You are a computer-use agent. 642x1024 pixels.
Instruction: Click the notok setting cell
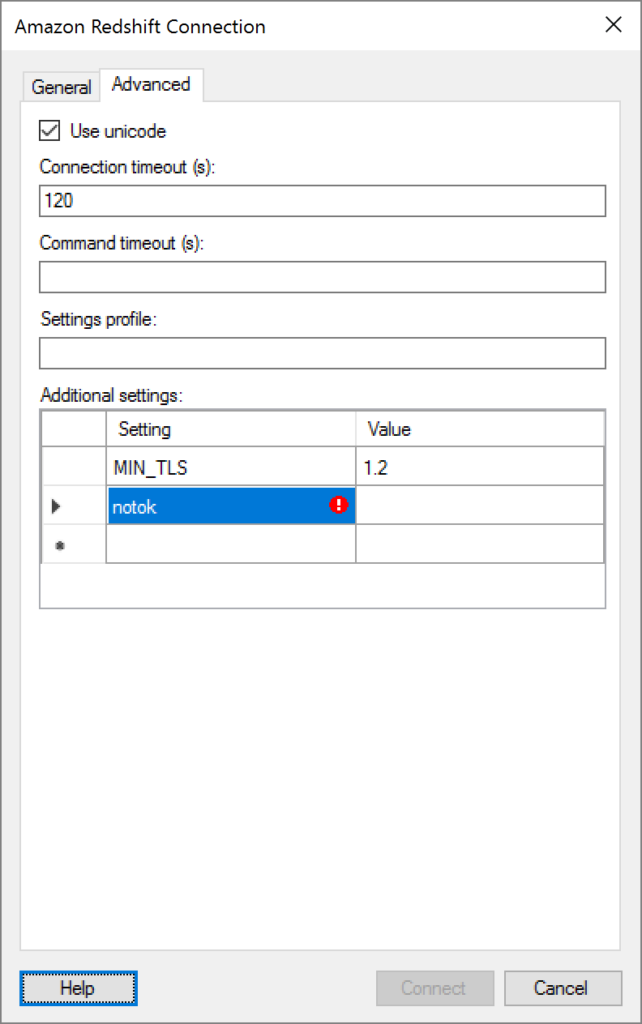pyautogui.click(x=231, y=505)
